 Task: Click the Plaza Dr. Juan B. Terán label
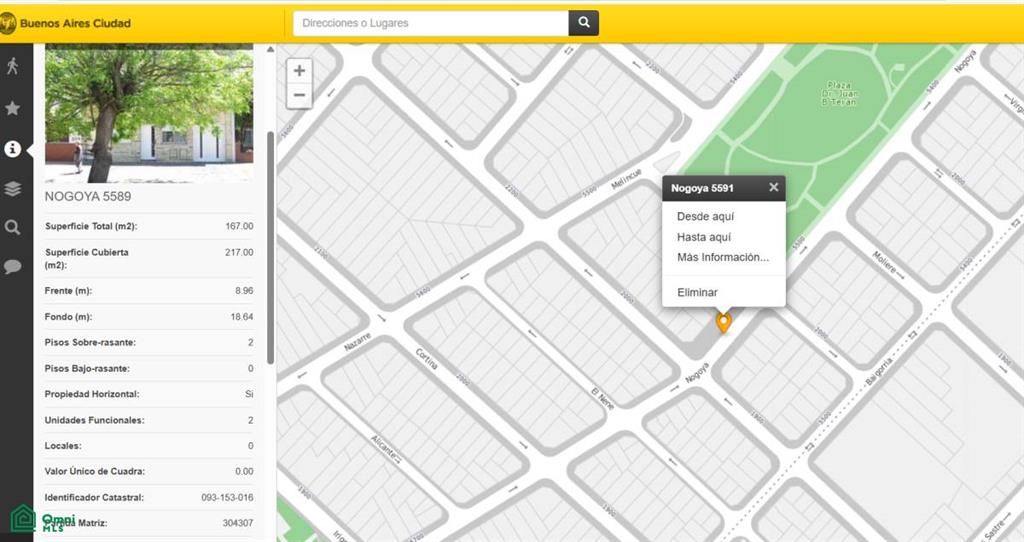click(839, 93)
